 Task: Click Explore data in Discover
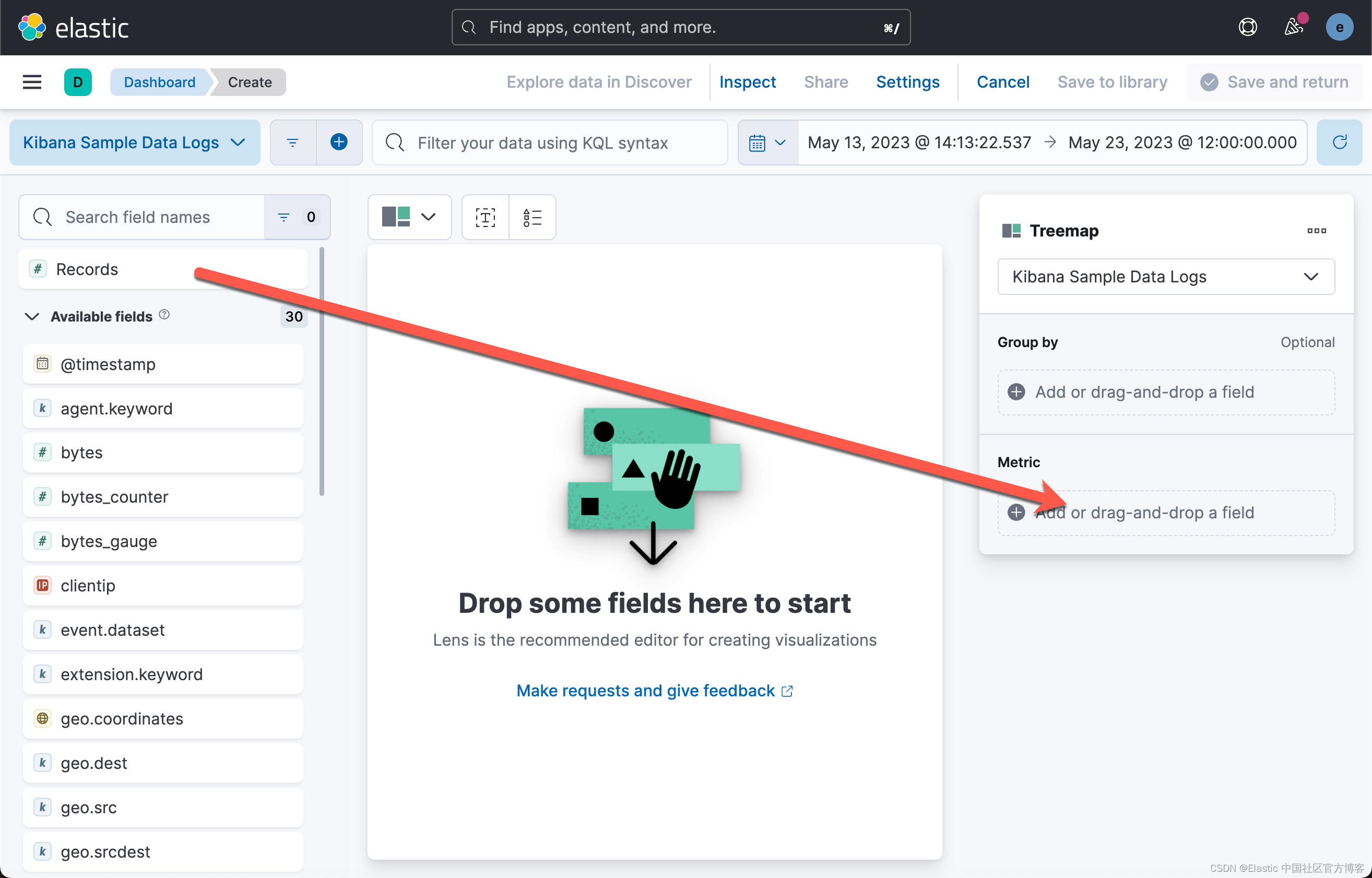(x=599, y=82)
